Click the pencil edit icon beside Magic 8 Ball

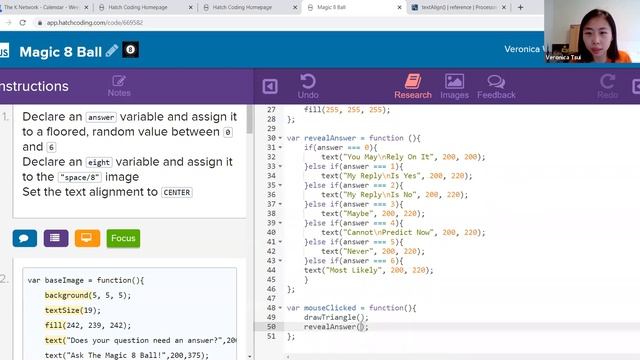(111, 51)
